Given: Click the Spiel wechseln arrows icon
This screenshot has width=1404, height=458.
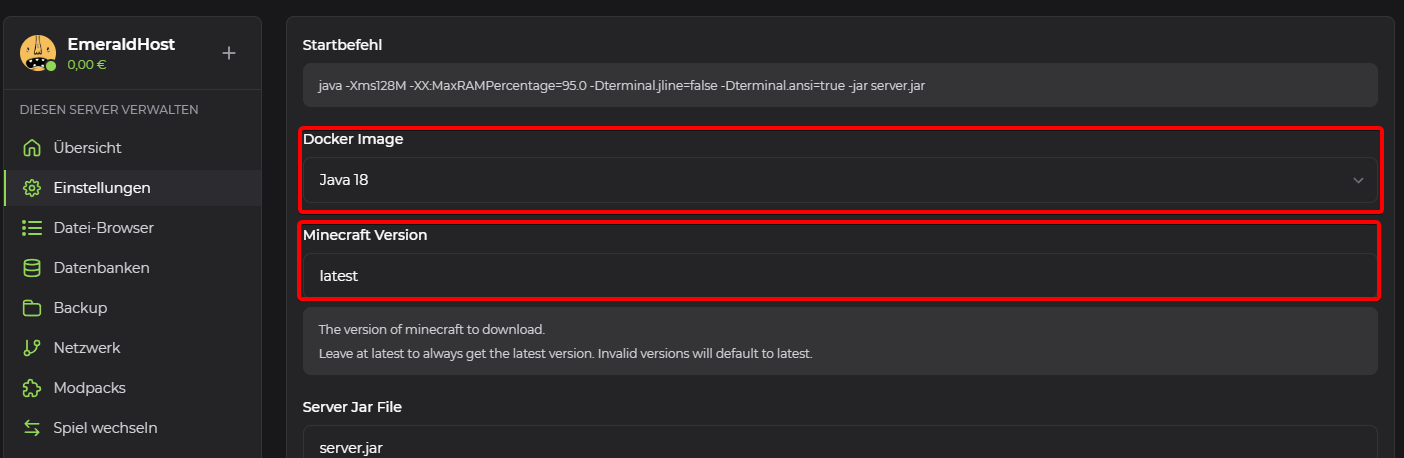Looking at the screenshot, I should pyautogui.click(x=32, y=428).
